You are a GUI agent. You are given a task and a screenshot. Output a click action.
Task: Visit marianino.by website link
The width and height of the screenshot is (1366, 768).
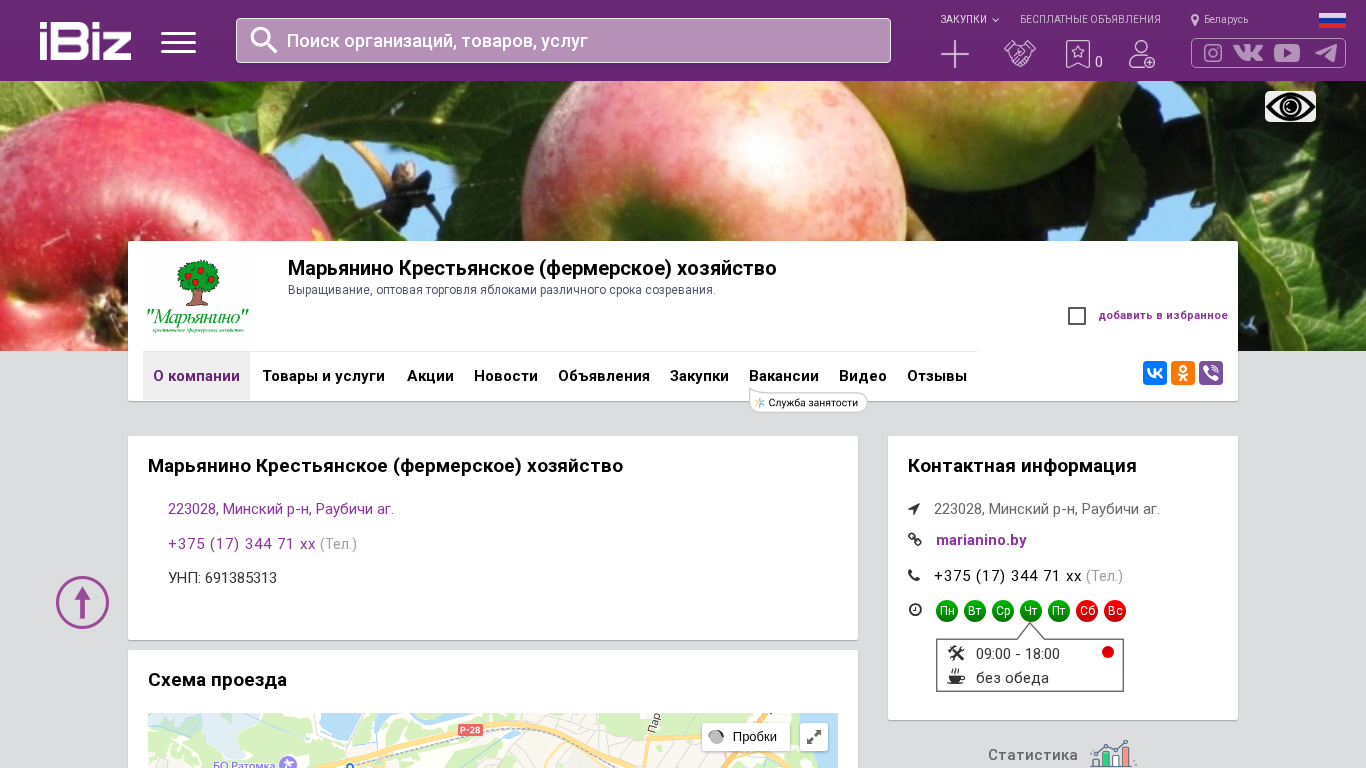pyautogui.click(x=981, y=540)
